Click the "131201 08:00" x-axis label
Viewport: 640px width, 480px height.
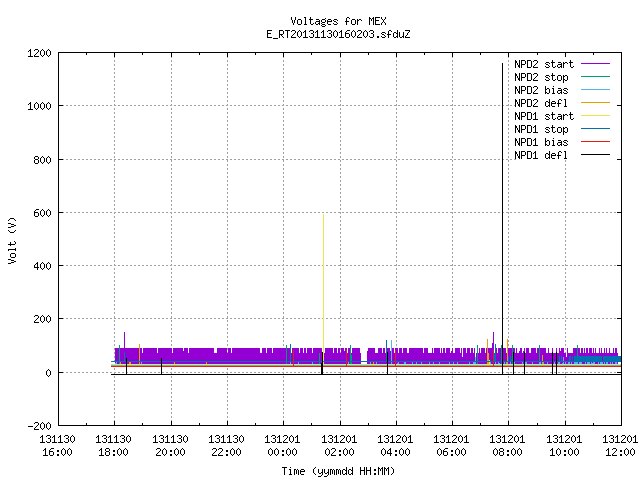point(507,446)
